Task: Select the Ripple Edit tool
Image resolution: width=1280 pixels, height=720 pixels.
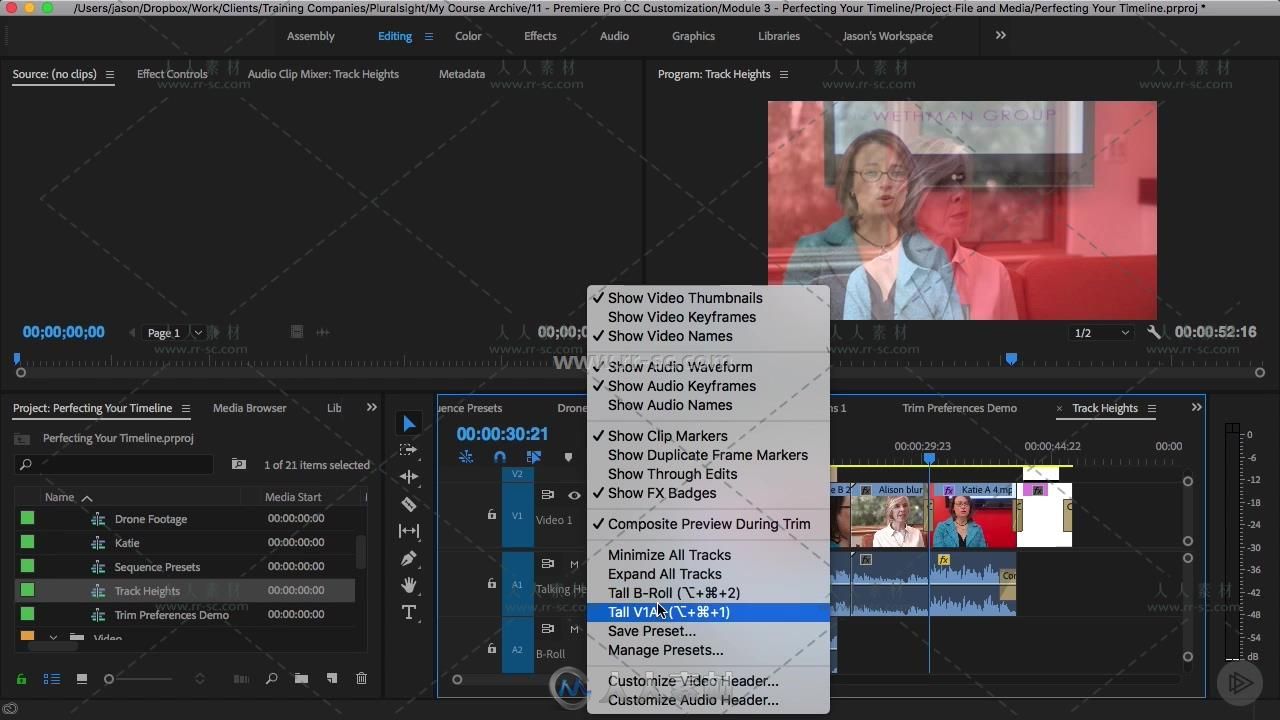Action: (409, 477)
